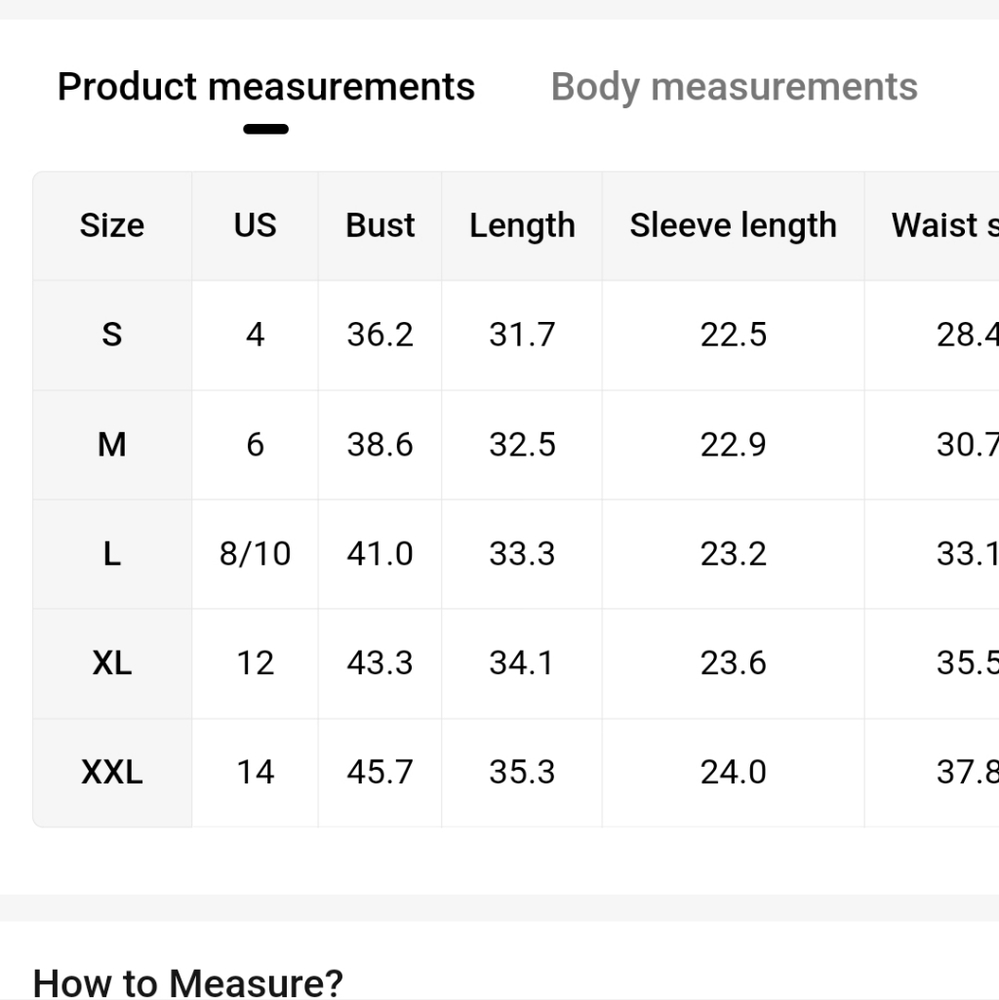The width and height of the screenshot is (999, 1000).
Task: Select the Sleeve length column header
Action: 733,226
